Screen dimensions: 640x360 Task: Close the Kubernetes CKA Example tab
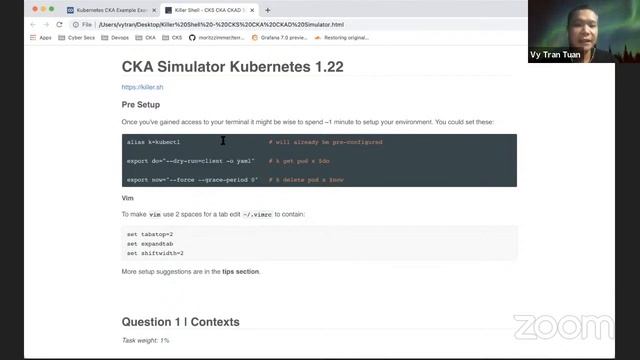pyautogui.click(x=154, y=10)
